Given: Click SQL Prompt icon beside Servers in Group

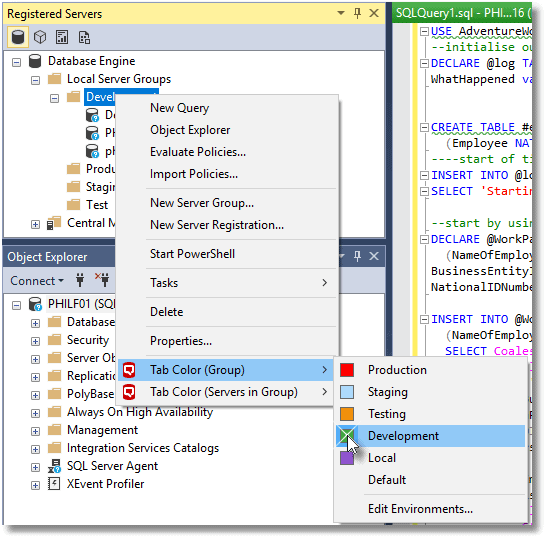Looking at the screenshot, I should tap(129, 392).
